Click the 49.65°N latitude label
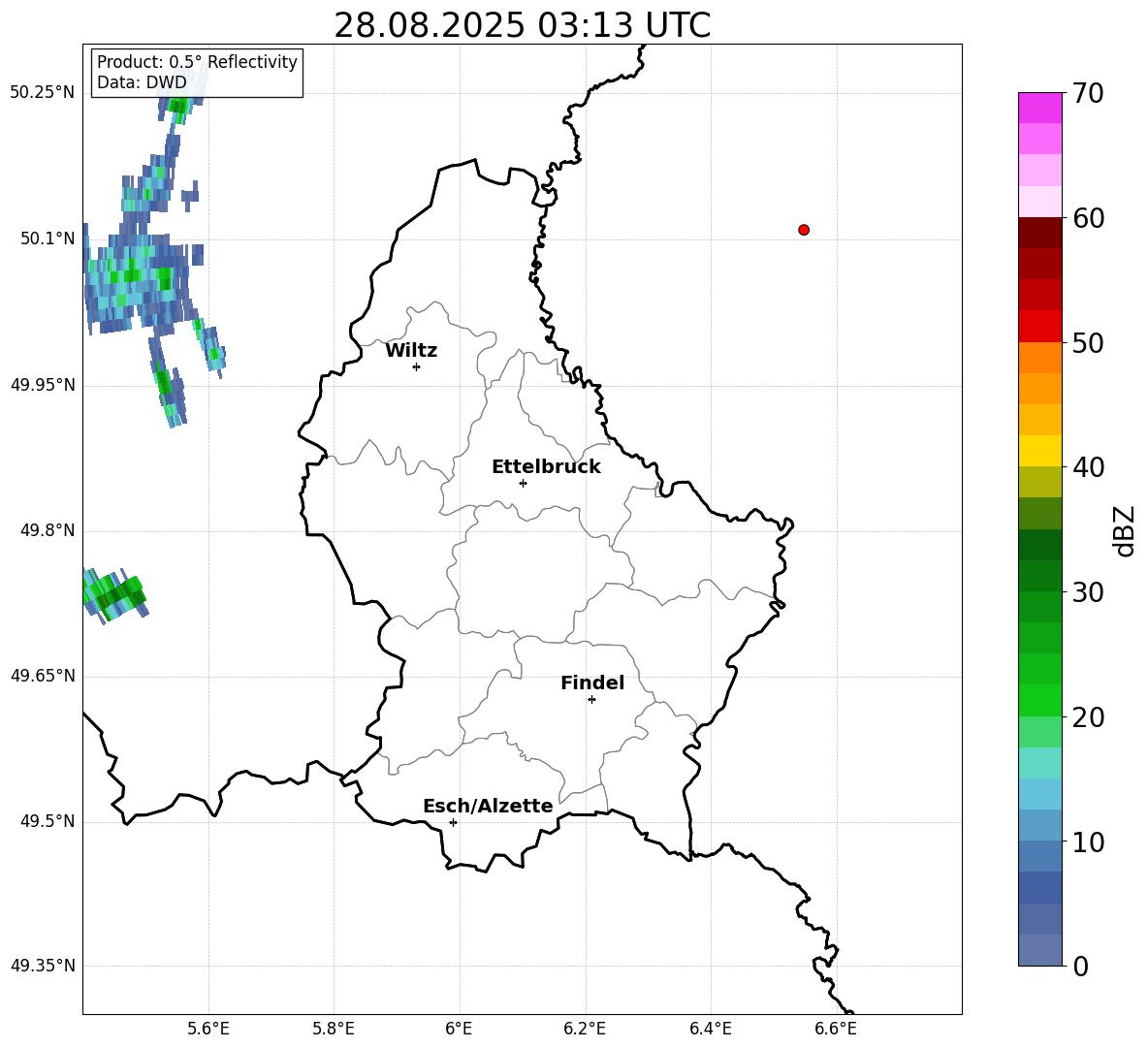Screen dimensions: 1148x1048 (x=43, y=676)
